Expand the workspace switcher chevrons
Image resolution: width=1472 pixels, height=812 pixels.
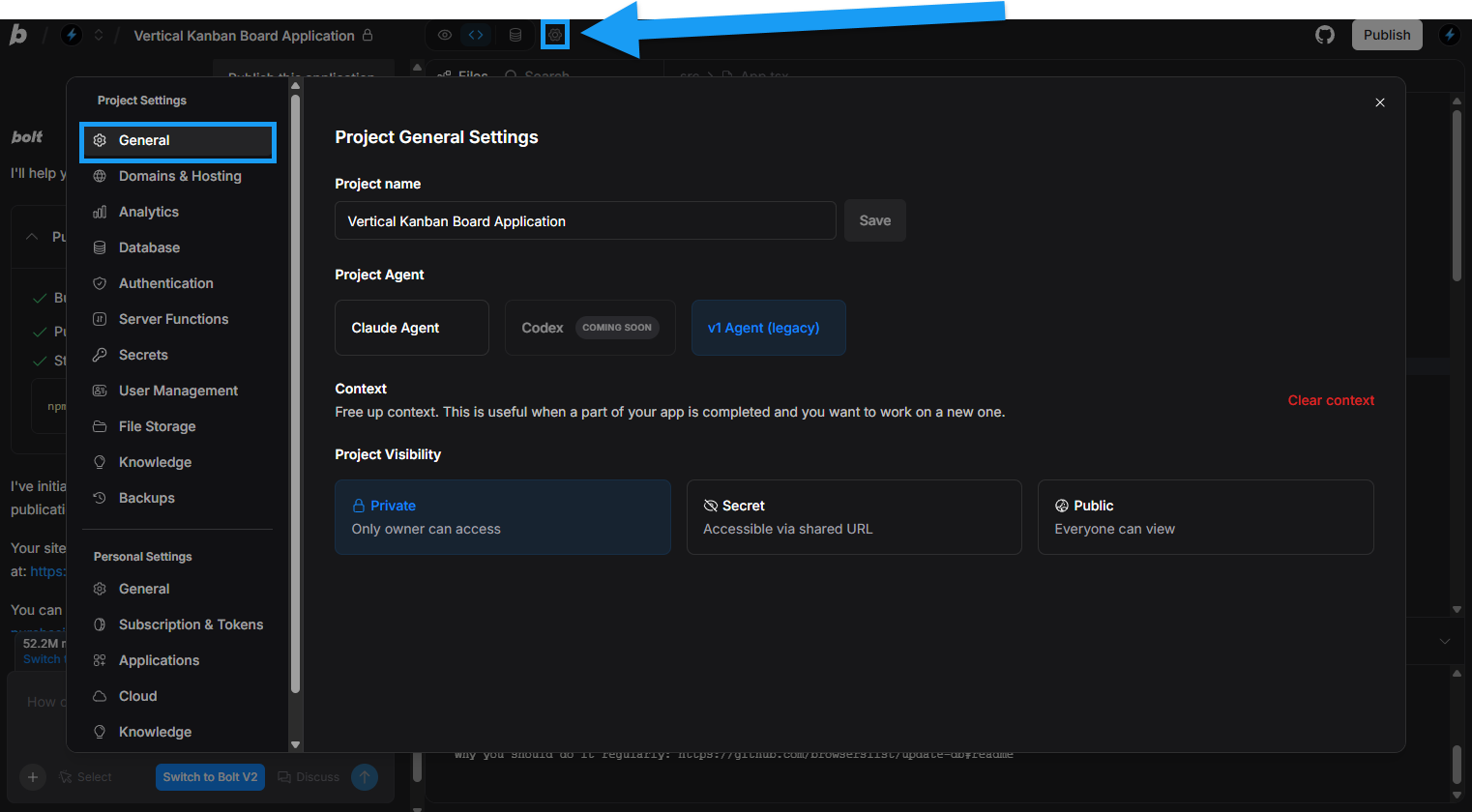[98, 35]
